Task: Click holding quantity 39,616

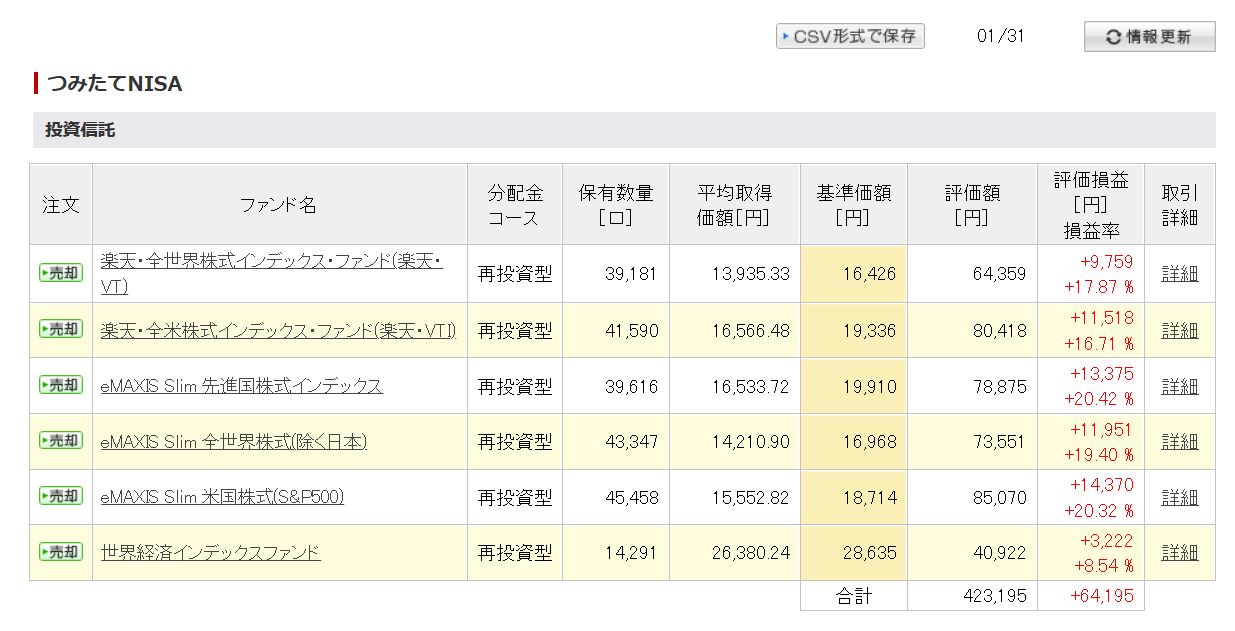Action: coord(631,386)
